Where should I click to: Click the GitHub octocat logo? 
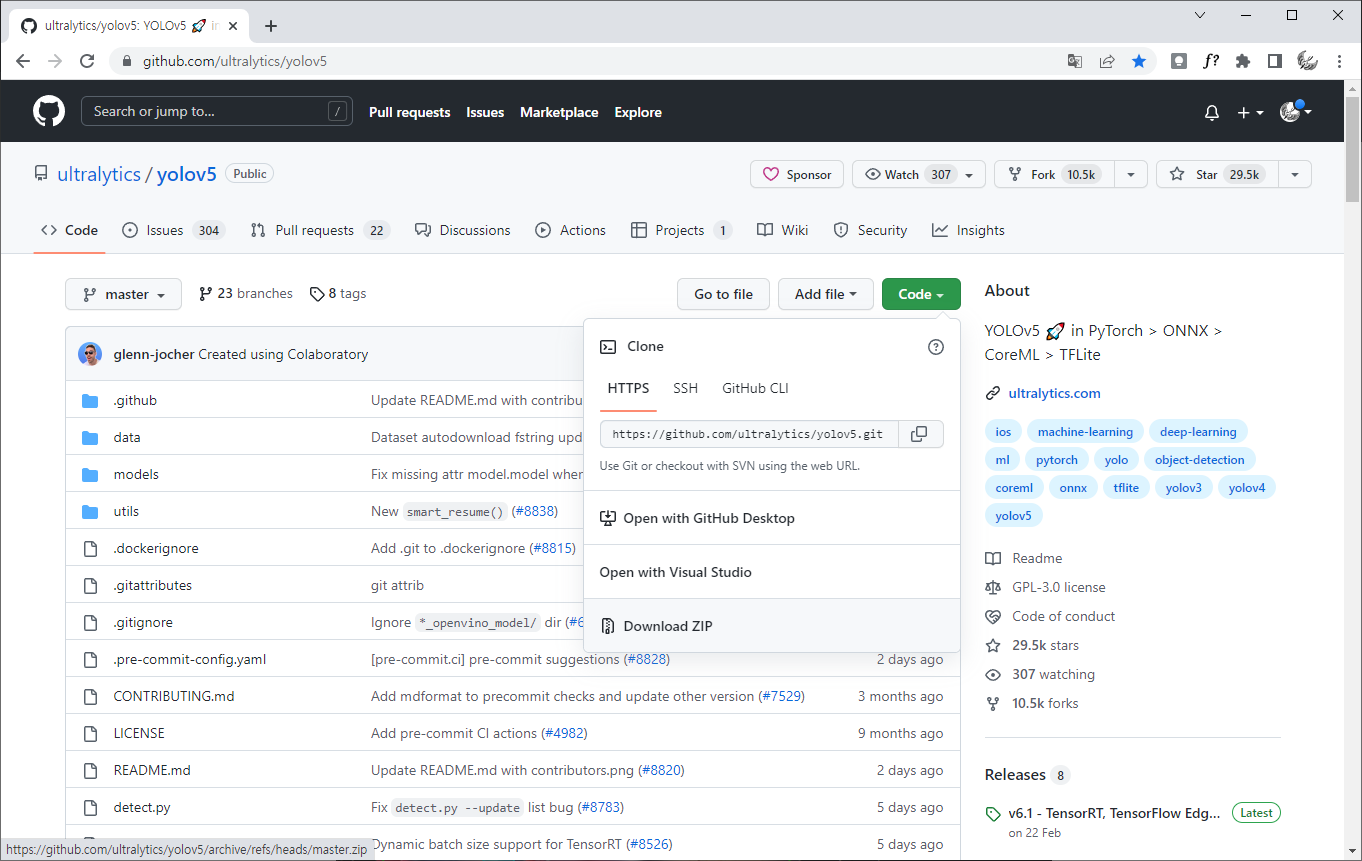click(x=49, y=111)
